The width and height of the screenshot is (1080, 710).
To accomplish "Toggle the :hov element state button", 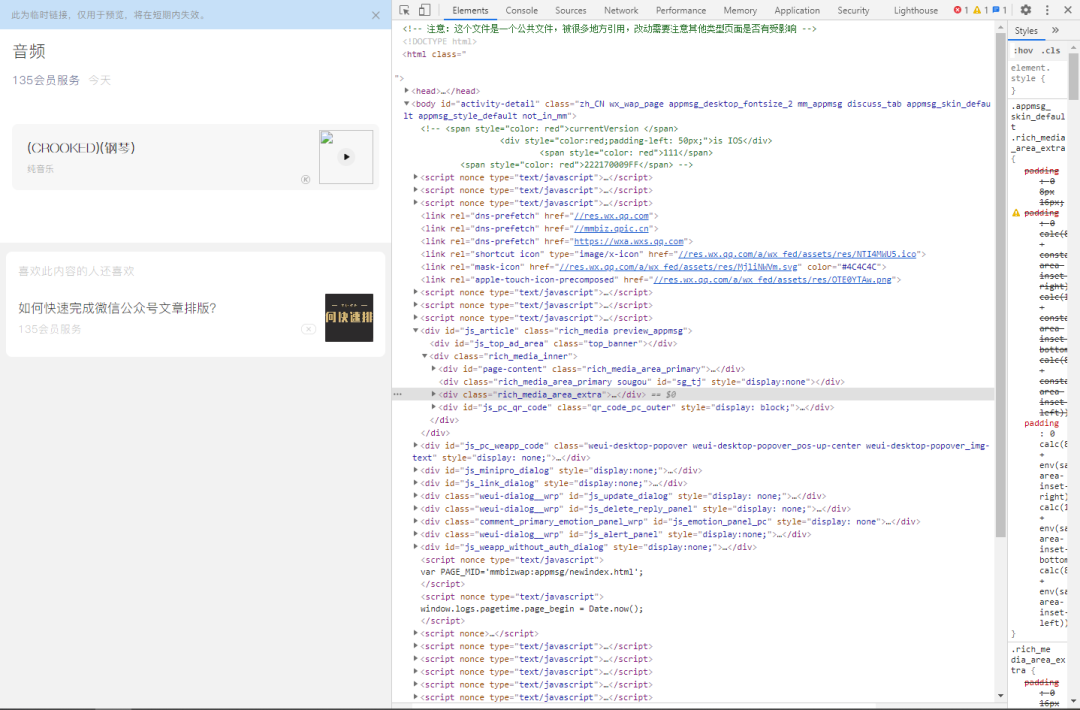I will (1023, 50).
